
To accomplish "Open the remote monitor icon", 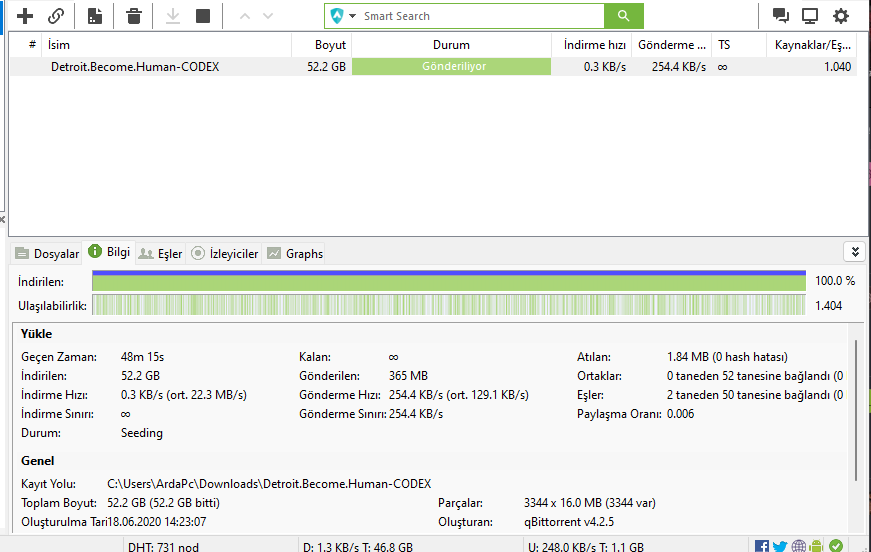I will tap(810, 16).
